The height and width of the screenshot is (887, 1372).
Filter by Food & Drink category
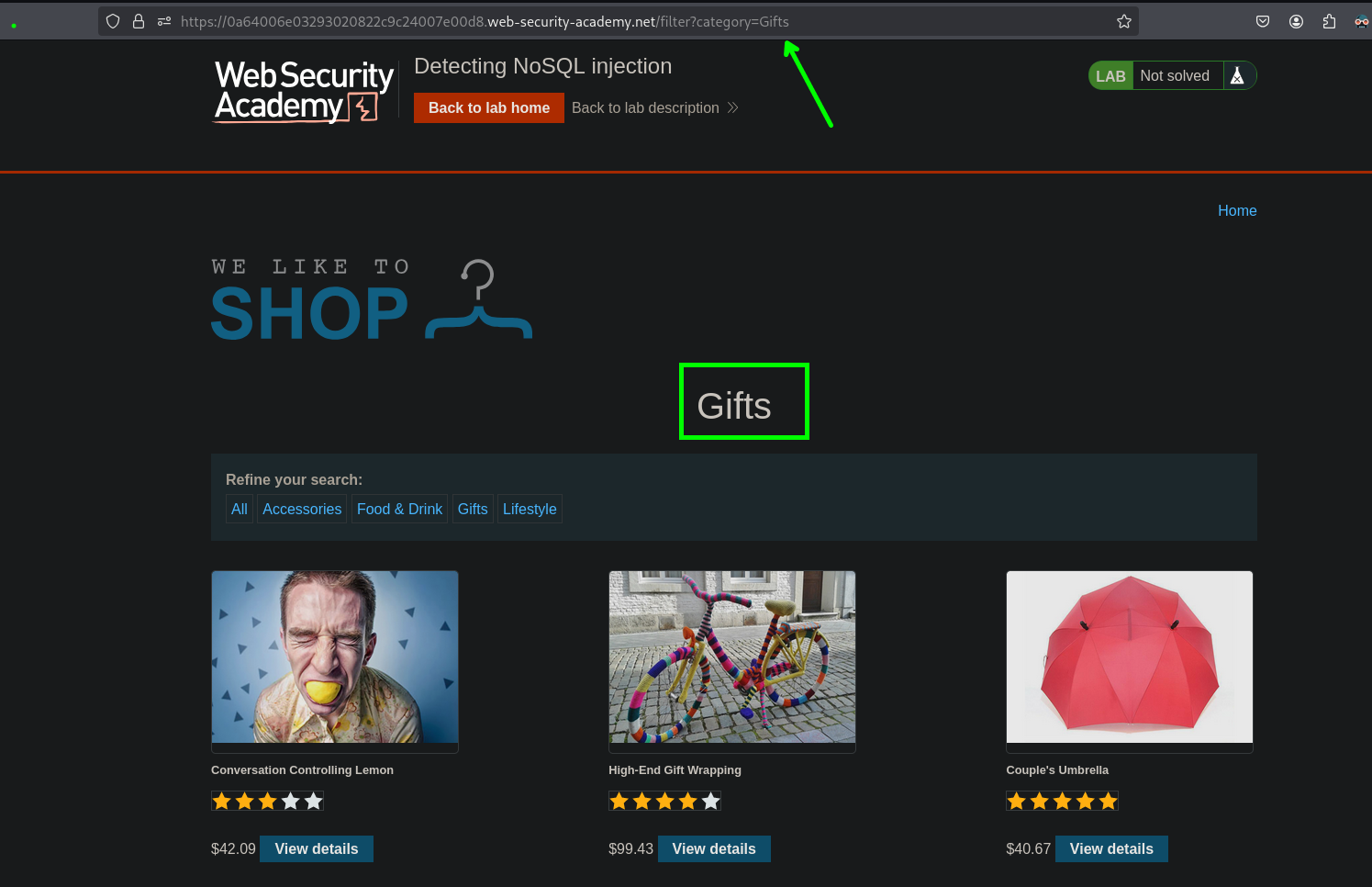(399, 509)
